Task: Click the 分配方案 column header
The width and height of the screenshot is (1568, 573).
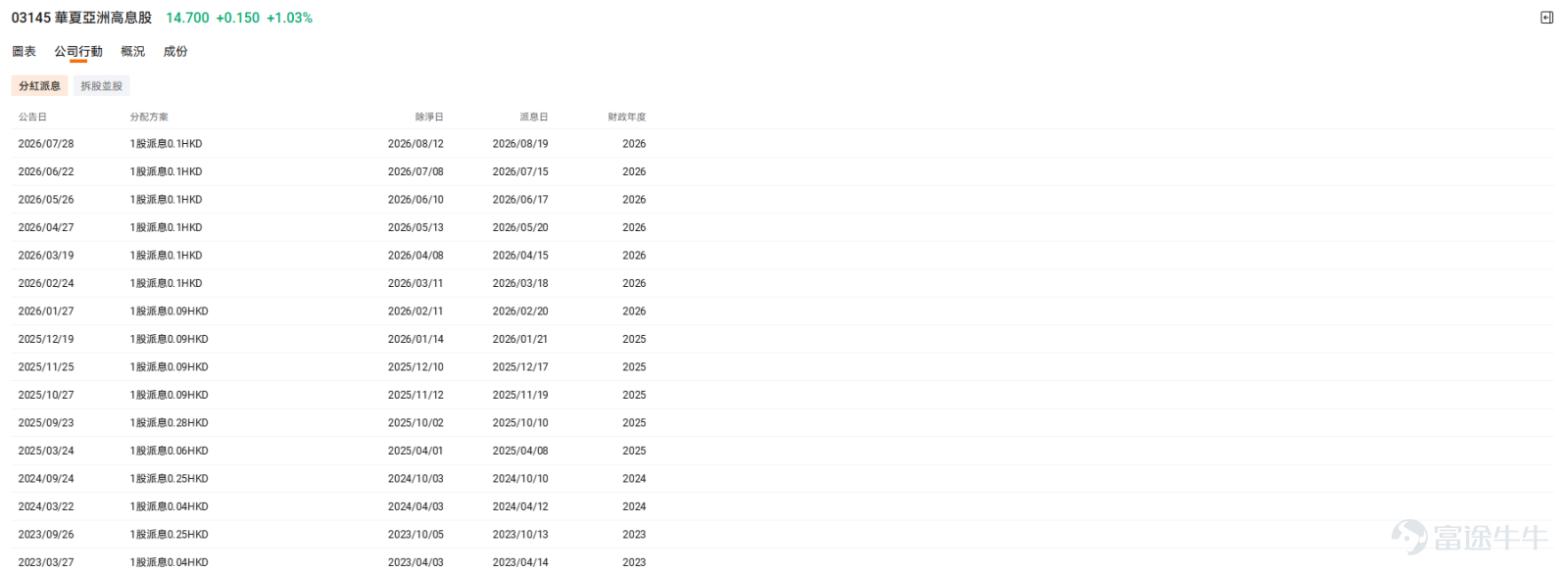Action: 149,118
